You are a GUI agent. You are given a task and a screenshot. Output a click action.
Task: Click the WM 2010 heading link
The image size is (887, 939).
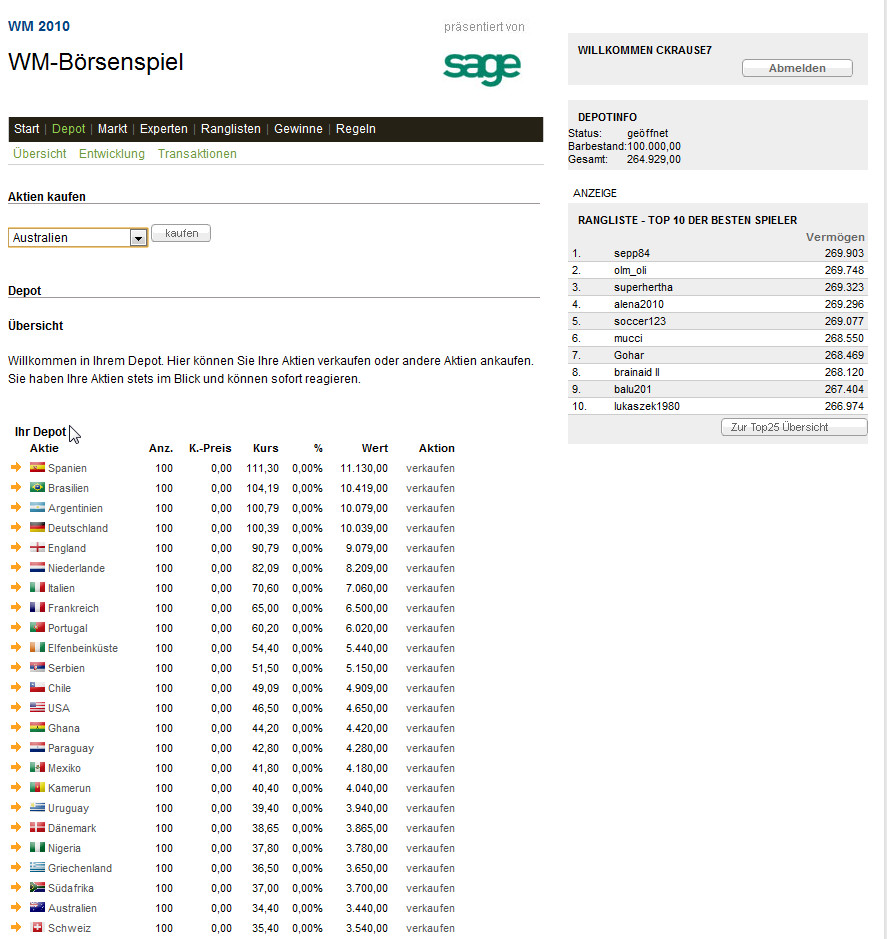tap(39, 26)
